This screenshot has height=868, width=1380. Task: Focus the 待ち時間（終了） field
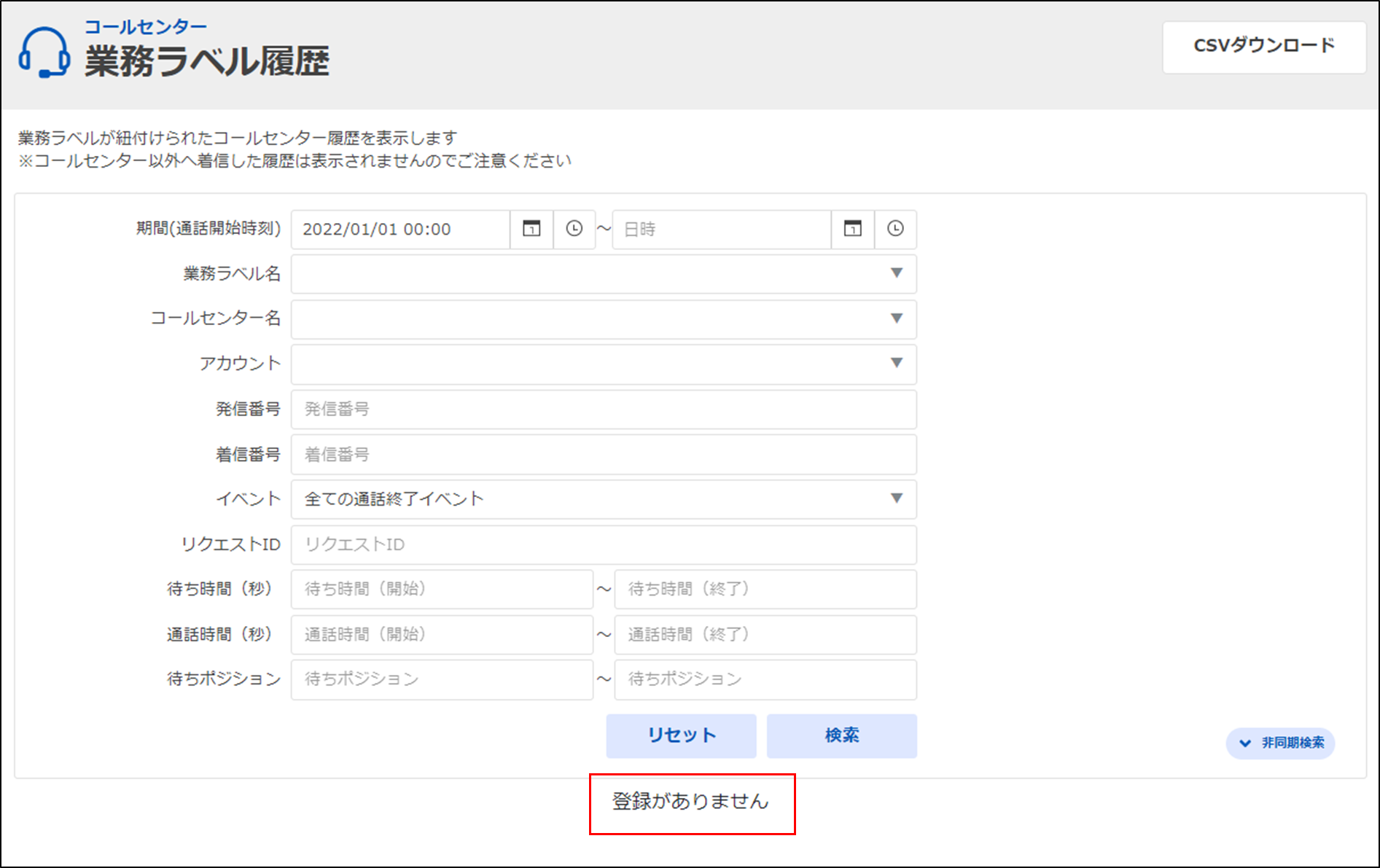[x=765, y=589]
